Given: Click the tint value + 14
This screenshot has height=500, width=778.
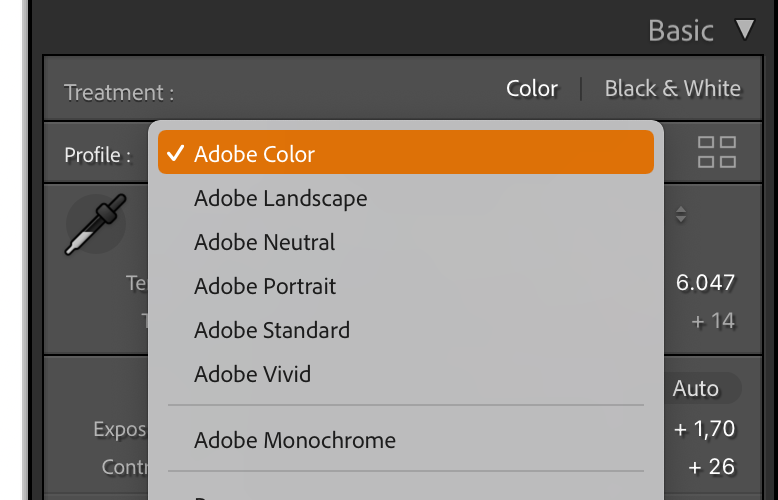Looking at the screenshot, I should click(713, 321).
